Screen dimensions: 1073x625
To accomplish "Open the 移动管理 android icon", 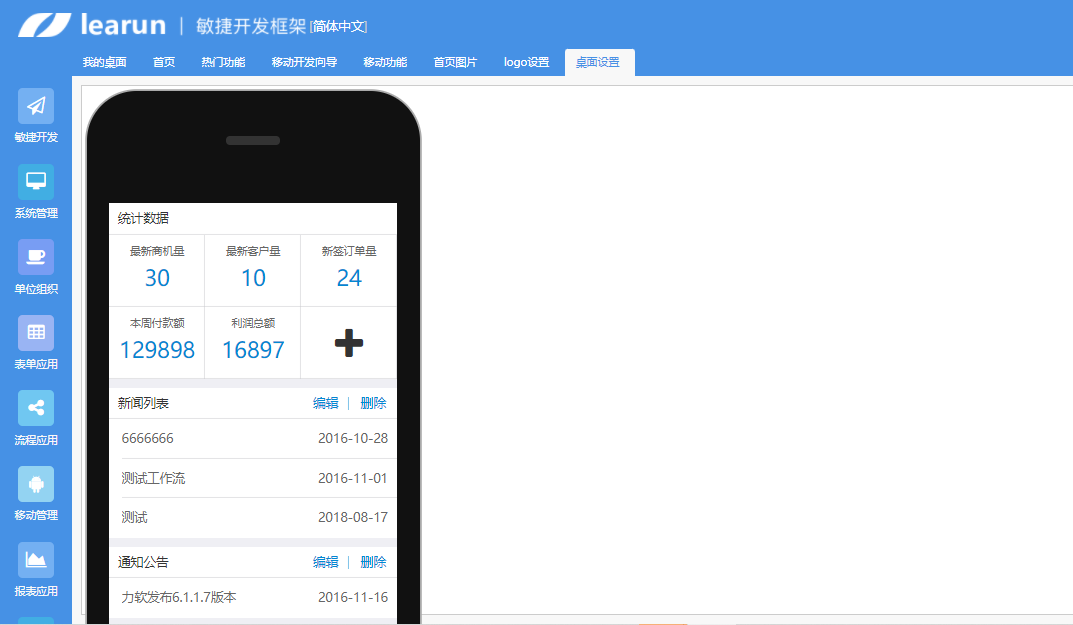I will click(36, 484).
